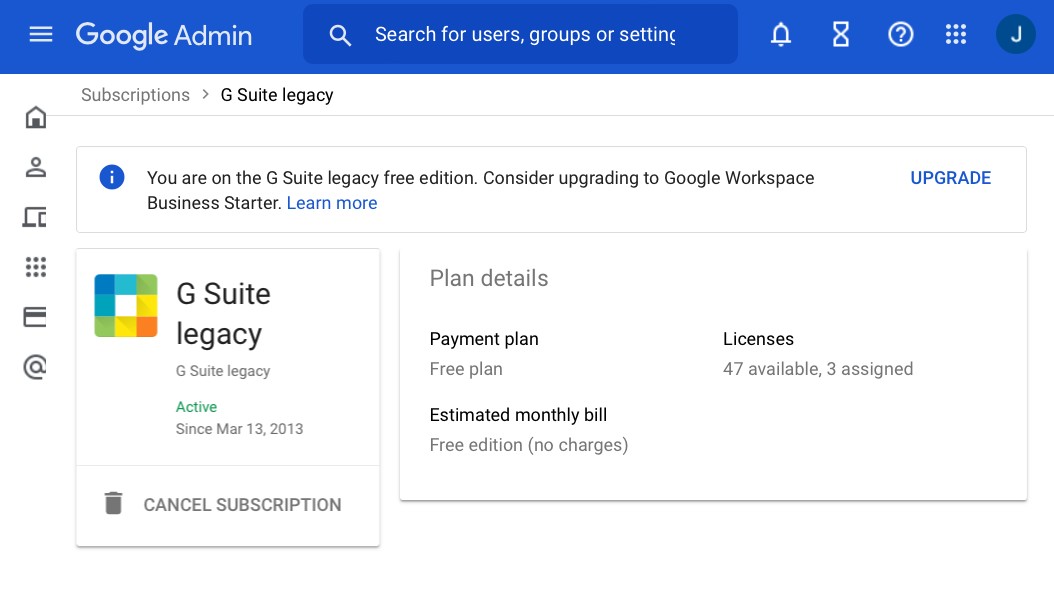
Task: Select 'Free edition (no charges)' text
Action: pyautogui.click(x=529, y=445)
